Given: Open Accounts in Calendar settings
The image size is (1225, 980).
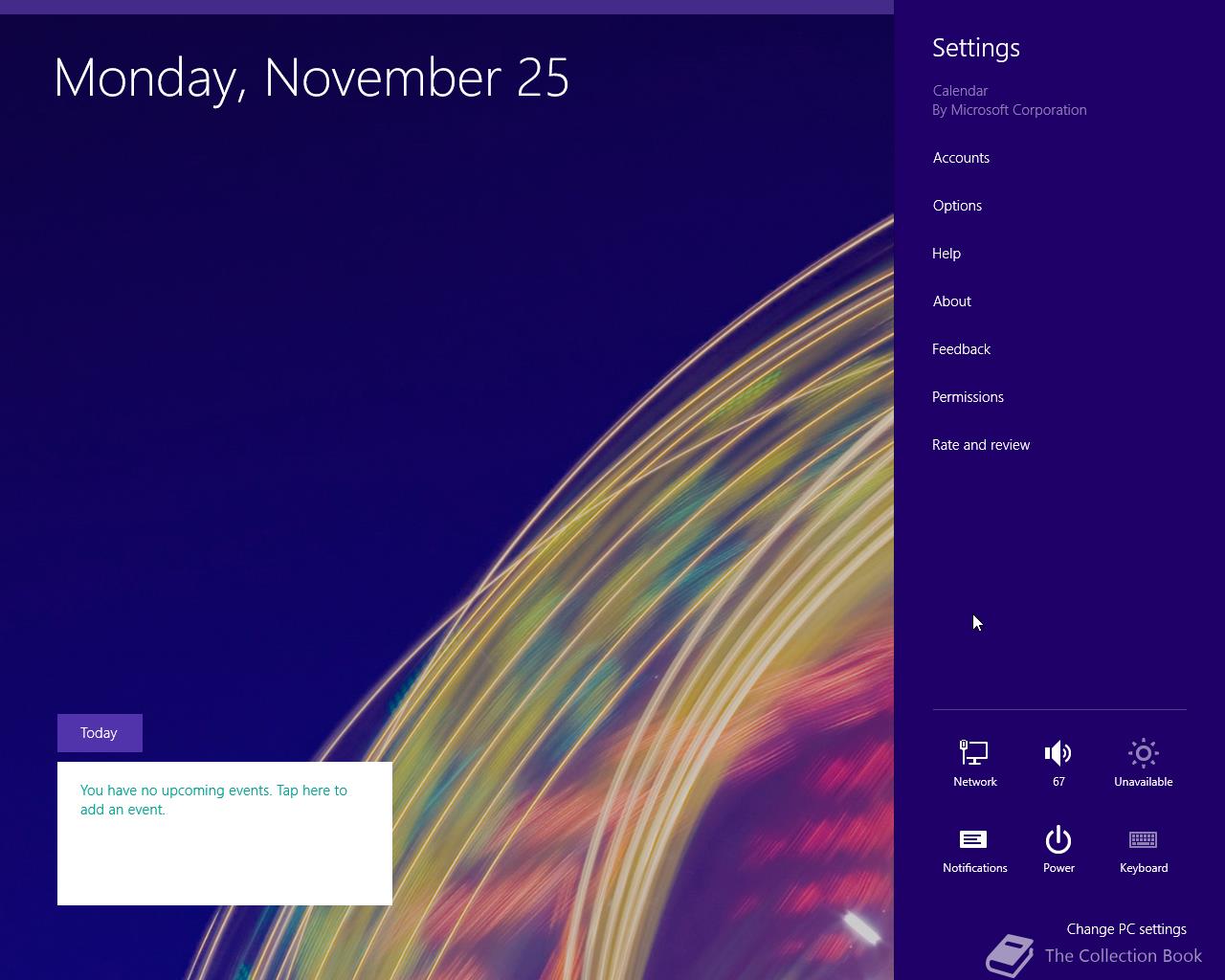Looking at the screenshot, I should tap(961, 158).
